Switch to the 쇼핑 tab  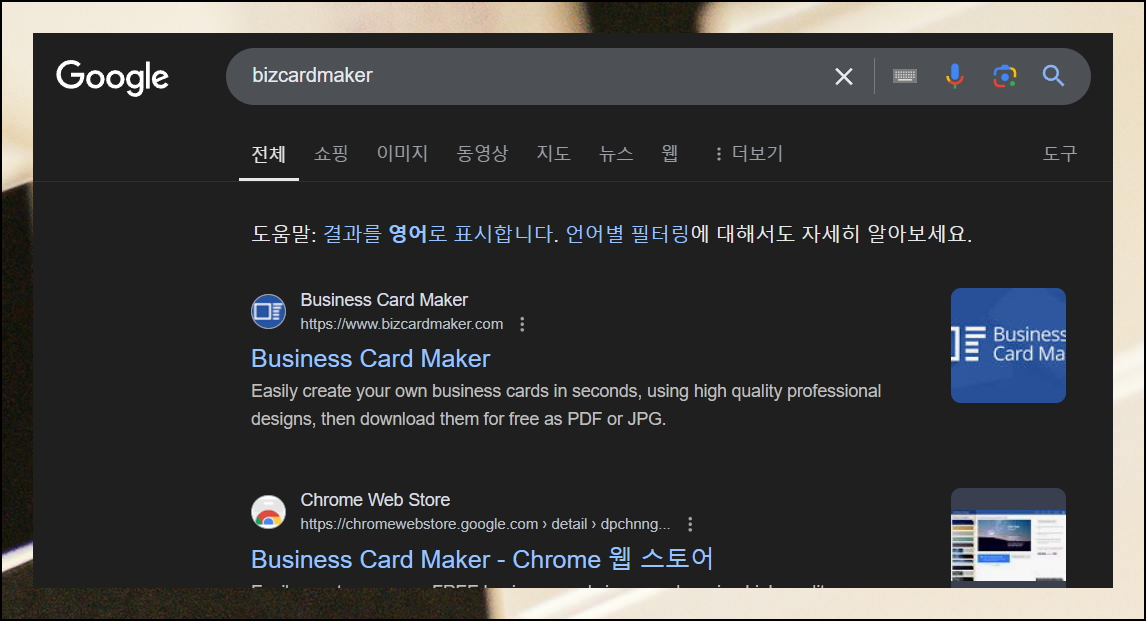pyautogui.click(x=331, y=153)
